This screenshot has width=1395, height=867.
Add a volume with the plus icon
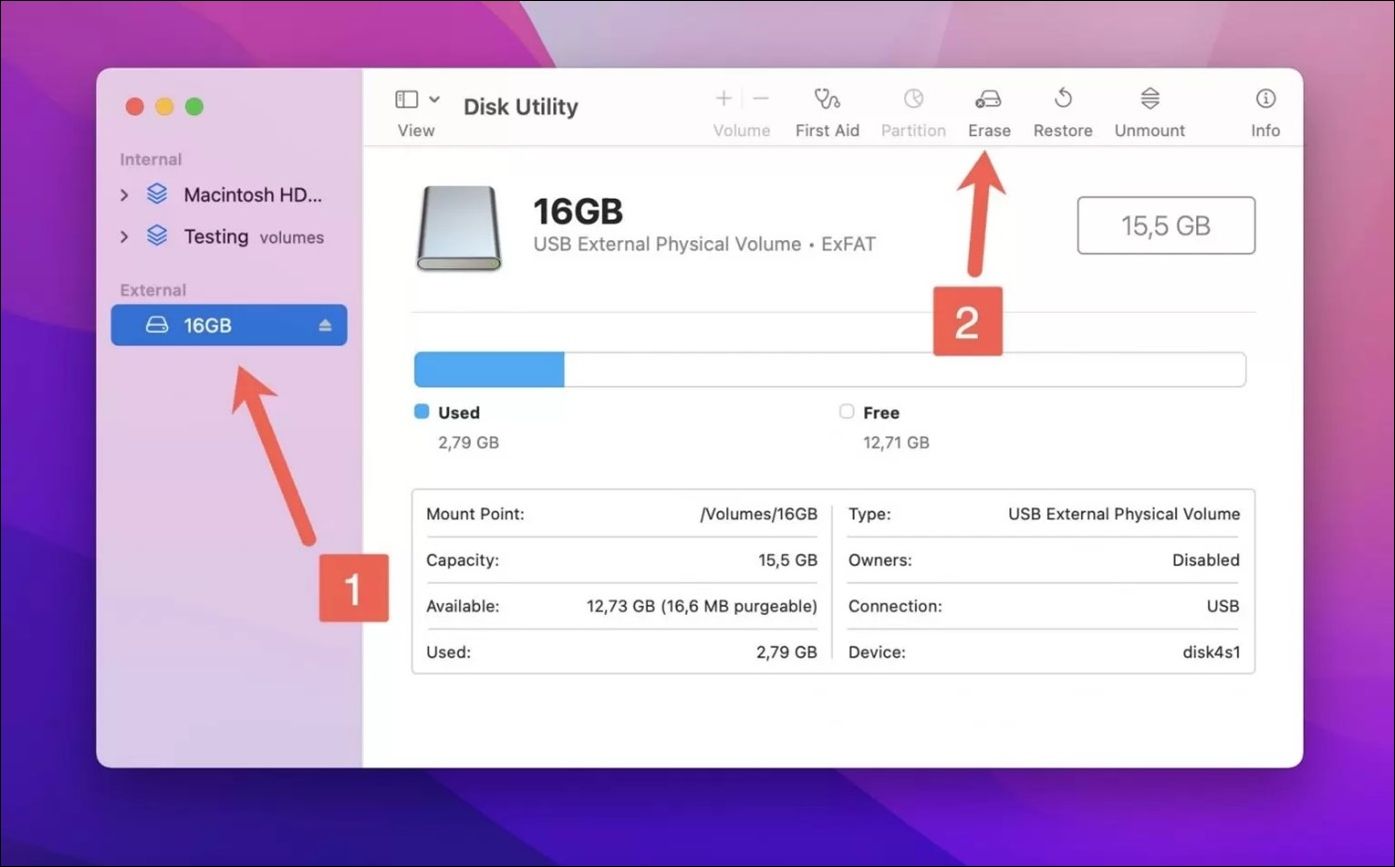[724, 98]
